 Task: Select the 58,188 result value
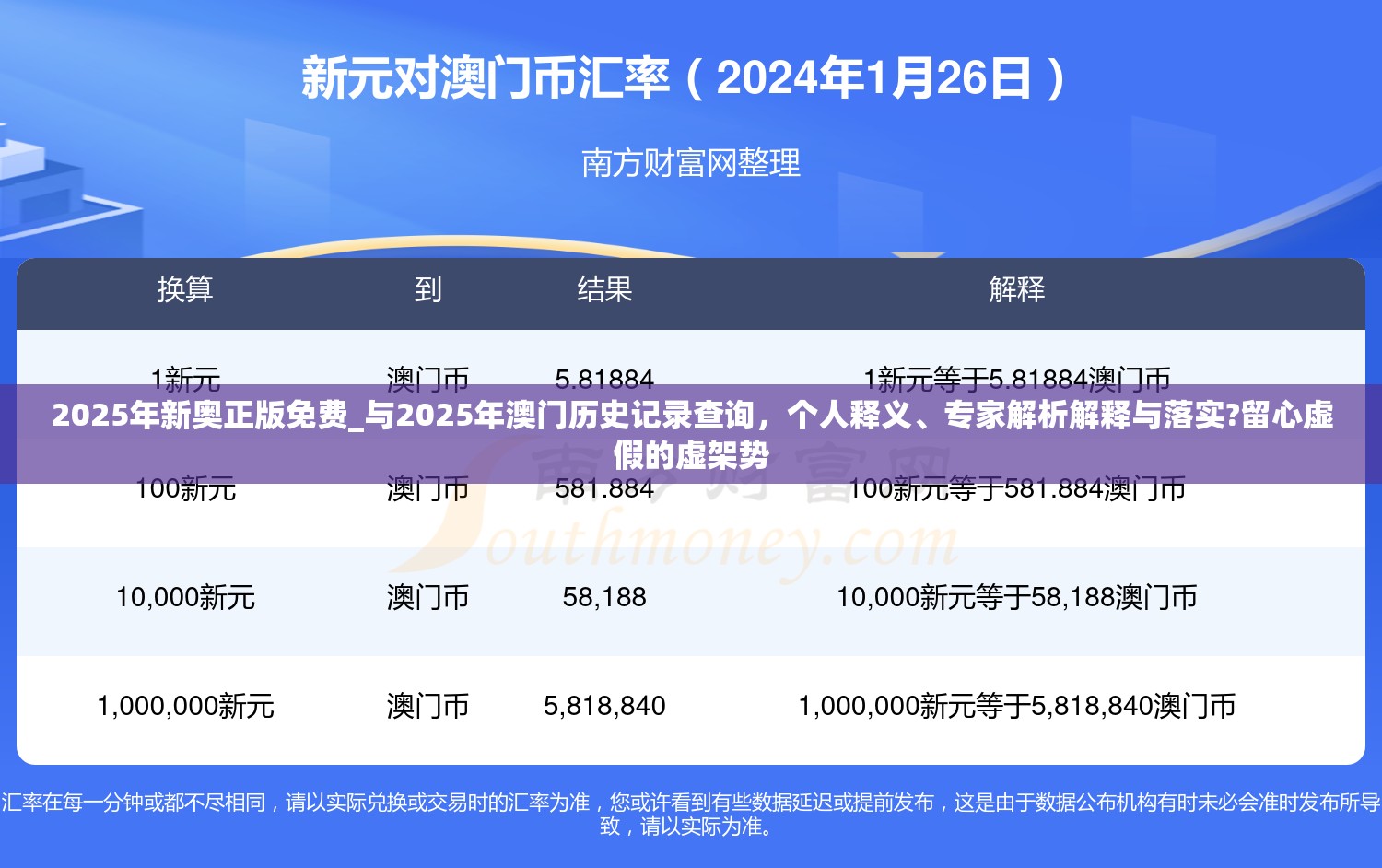pos(604,597)
